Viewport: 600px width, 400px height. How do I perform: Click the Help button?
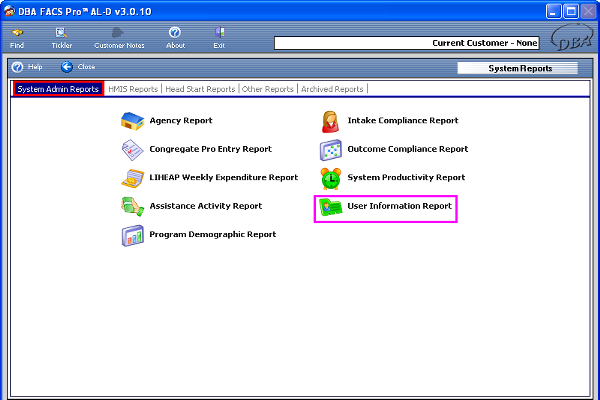tap(27, 67)
